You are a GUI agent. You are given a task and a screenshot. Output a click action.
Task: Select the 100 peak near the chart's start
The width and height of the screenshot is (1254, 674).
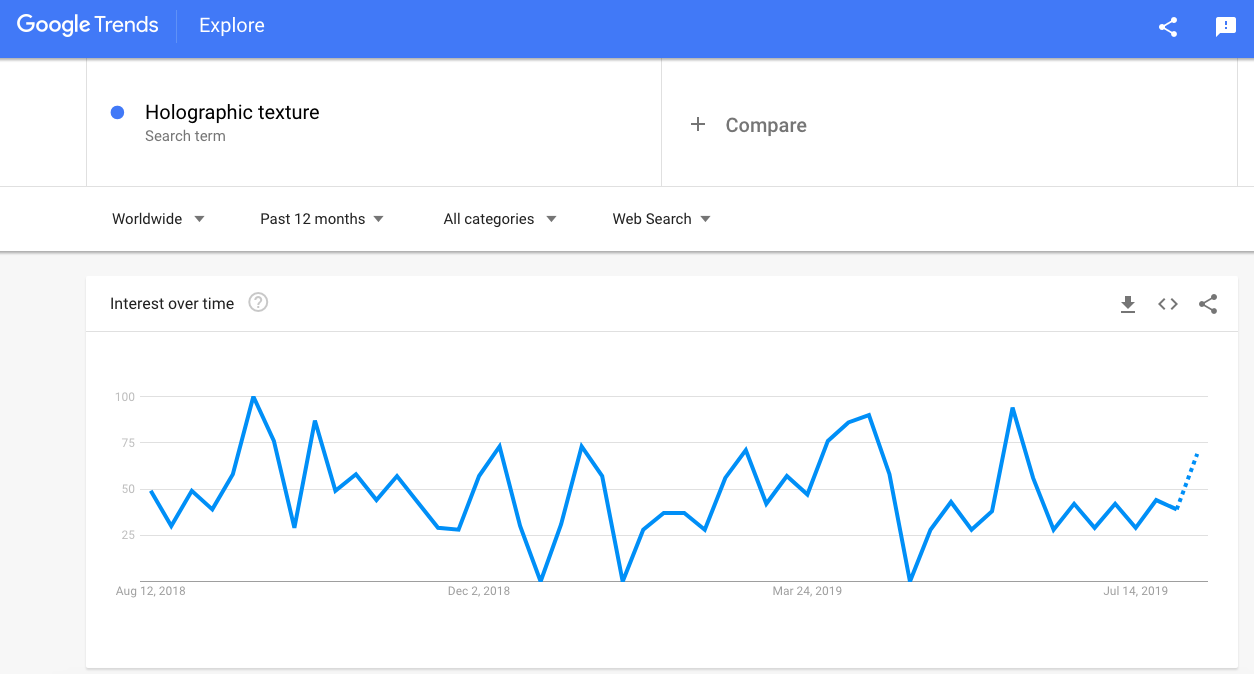pyautogui.click(x=253, y=397)
